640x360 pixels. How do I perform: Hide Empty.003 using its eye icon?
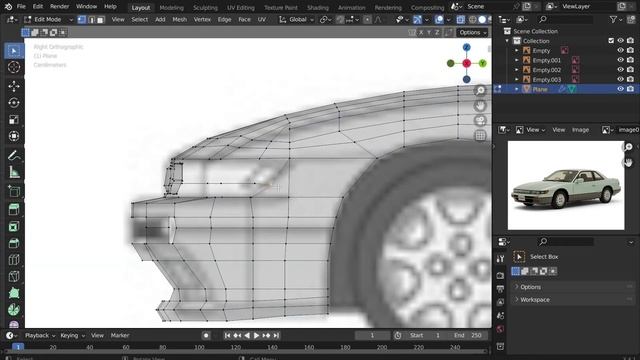click(x=620, y=79)
